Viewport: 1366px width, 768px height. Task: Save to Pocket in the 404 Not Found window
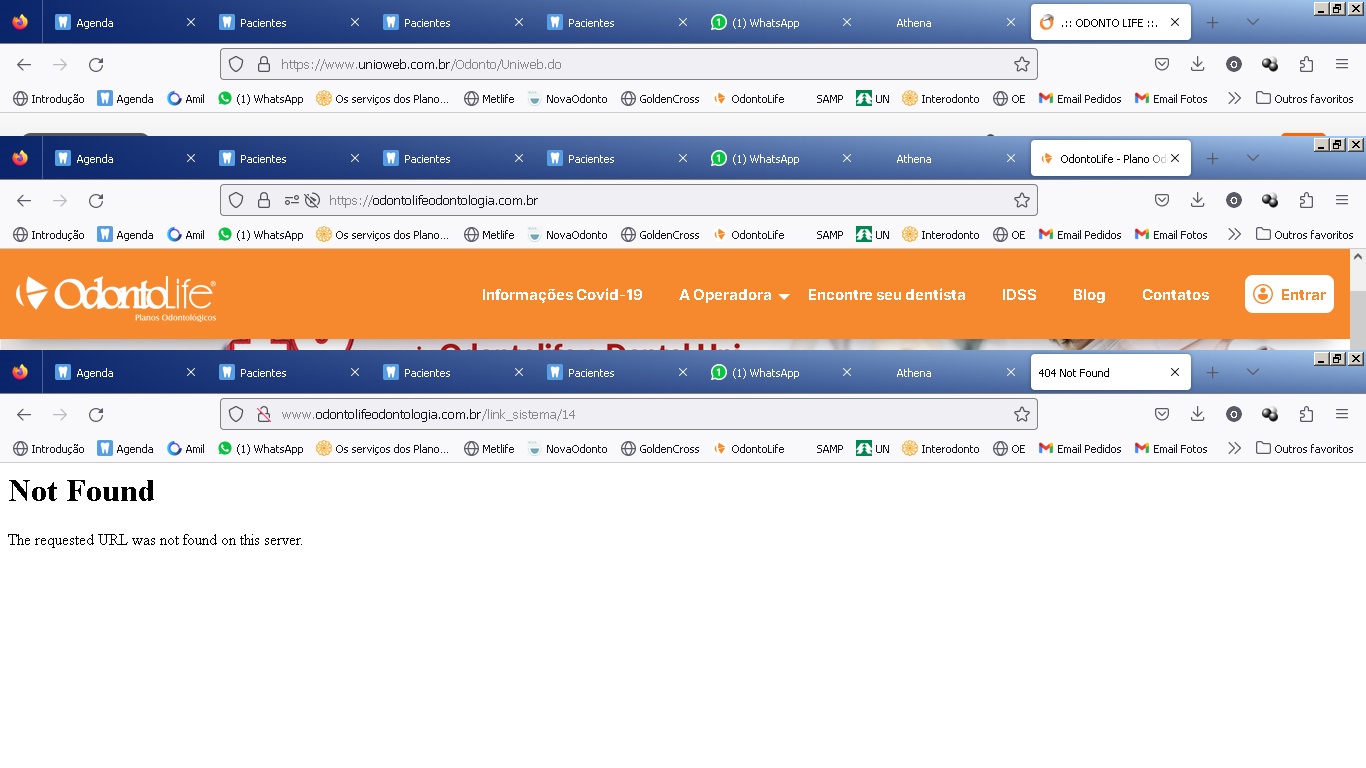click(x=1162, y=414)
